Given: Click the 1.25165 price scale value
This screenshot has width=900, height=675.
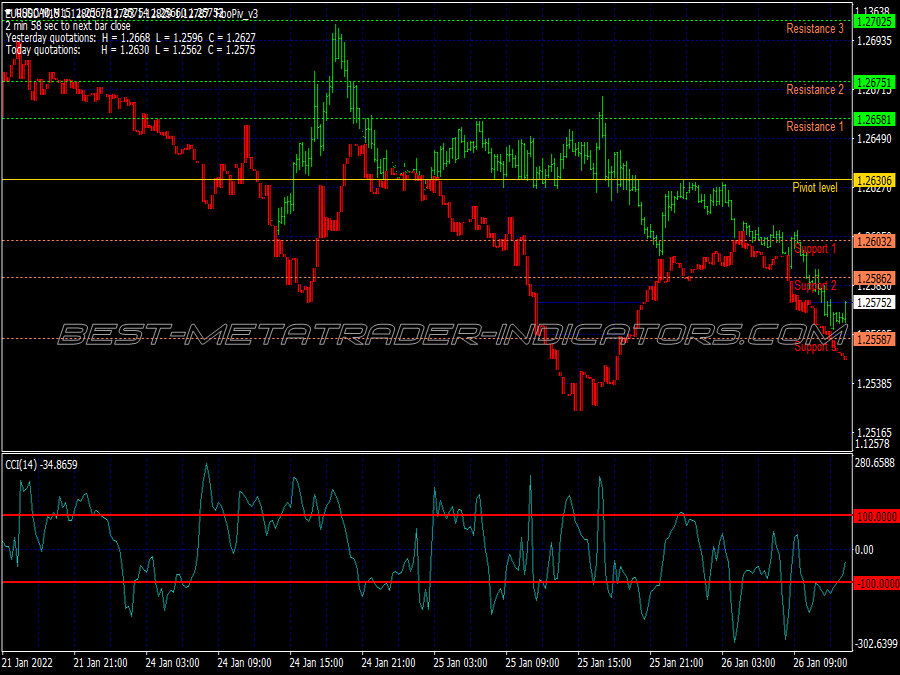Looking at the screenshot, I should tap(874, 432).
